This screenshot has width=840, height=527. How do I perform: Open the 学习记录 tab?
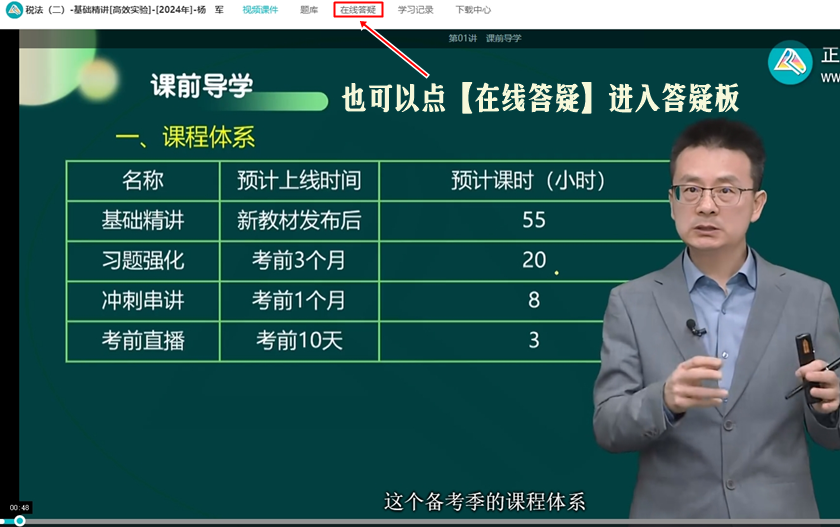pos(416,10)
